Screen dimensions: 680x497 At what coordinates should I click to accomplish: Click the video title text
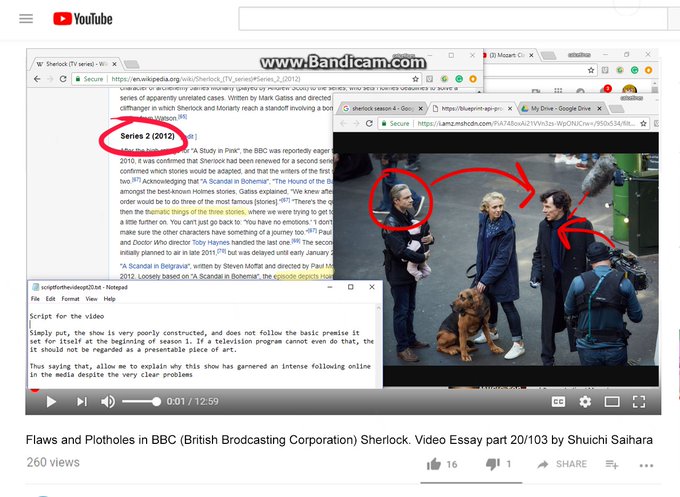click(x=339, y=440)
